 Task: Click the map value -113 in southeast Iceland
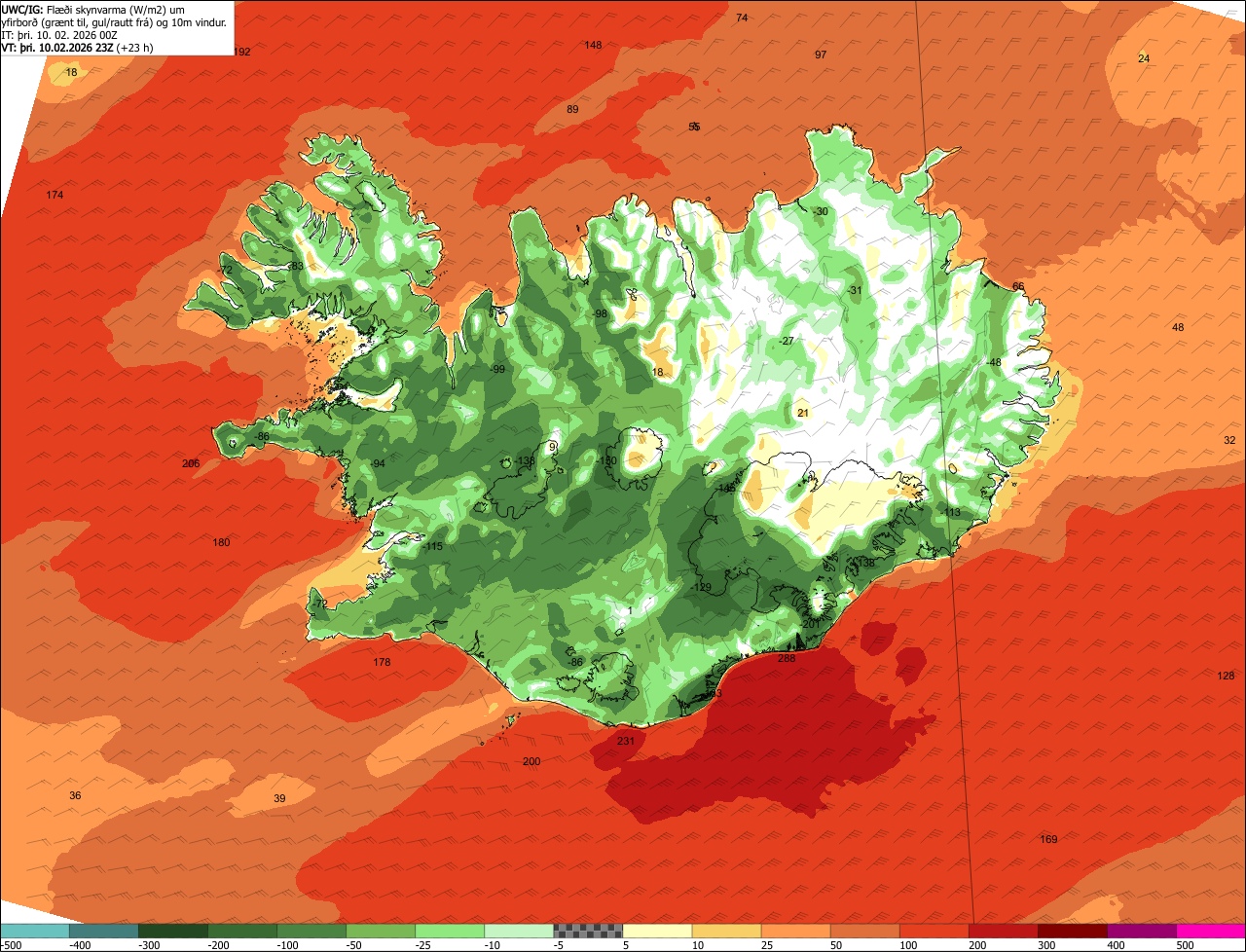coord(951,512)
